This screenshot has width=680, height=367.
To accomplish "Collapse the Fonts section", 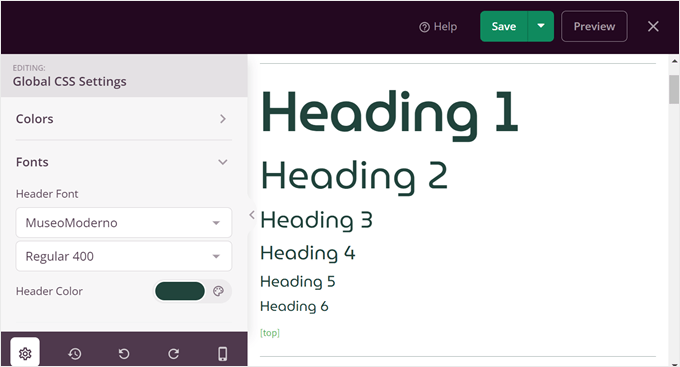I will click(x=124, y=162).
